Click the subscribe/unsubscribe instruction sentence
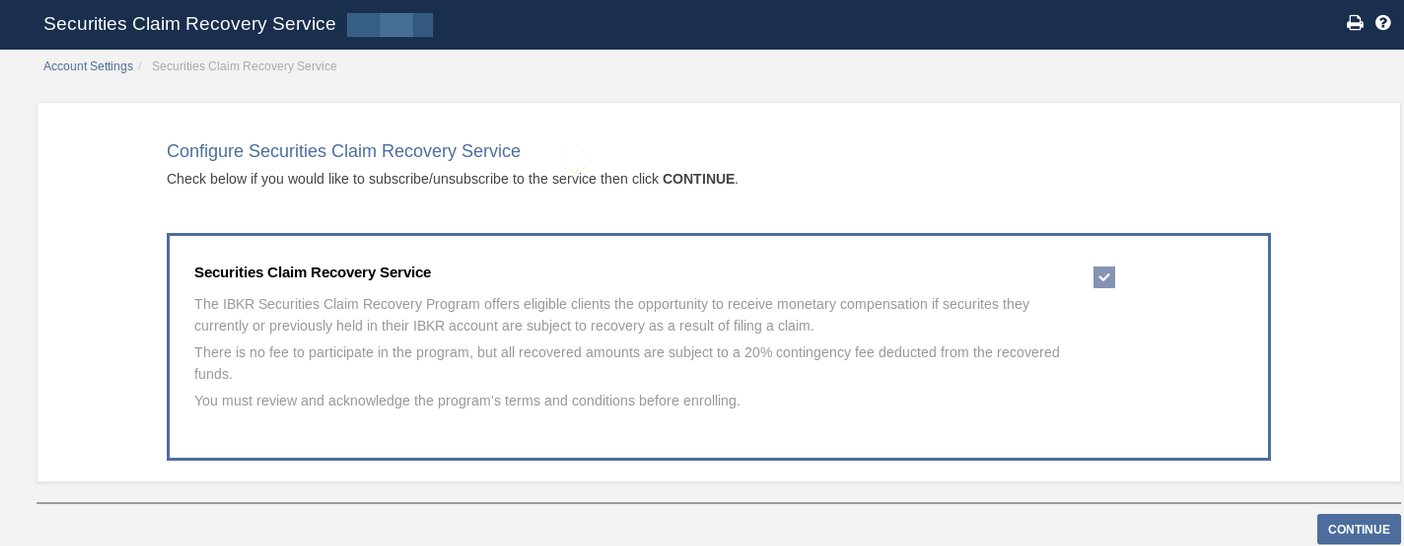The width and height of the screenshot is (1404, 546). point(452,179)
